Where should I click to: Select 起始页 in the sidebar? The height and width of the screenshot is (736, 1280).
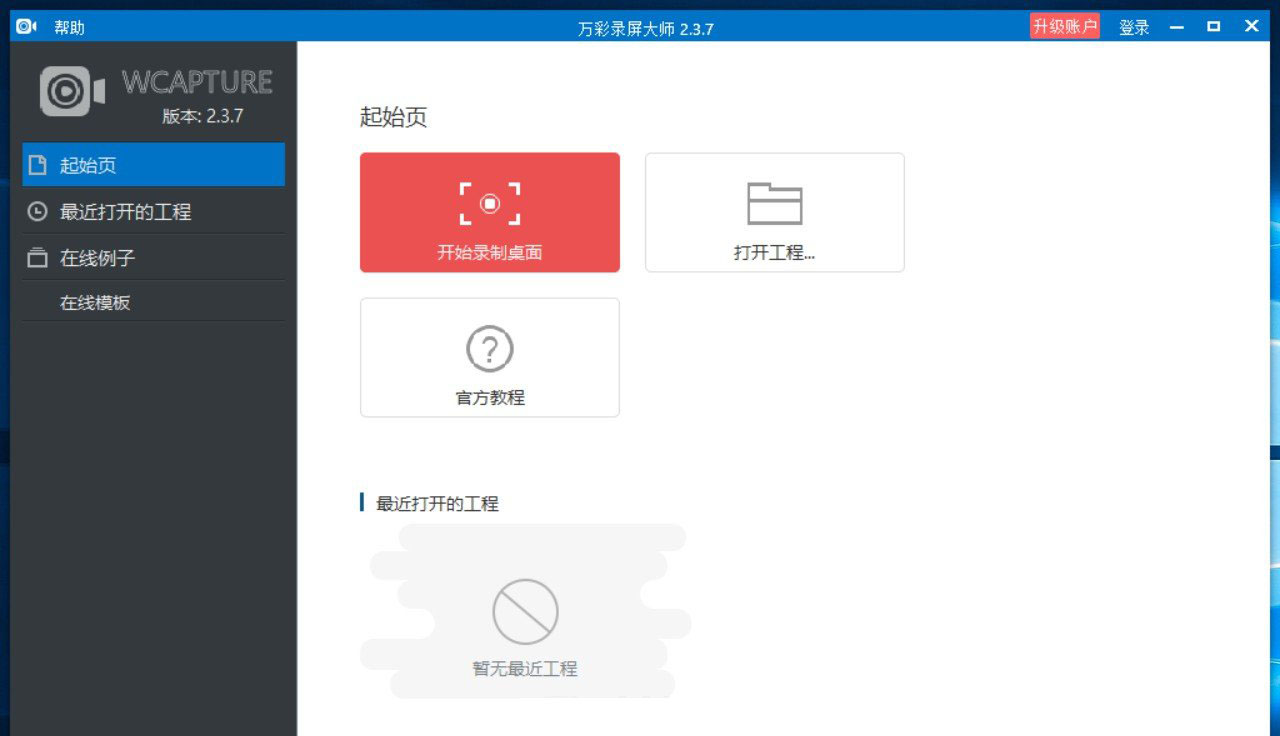(x=154, y=165)
